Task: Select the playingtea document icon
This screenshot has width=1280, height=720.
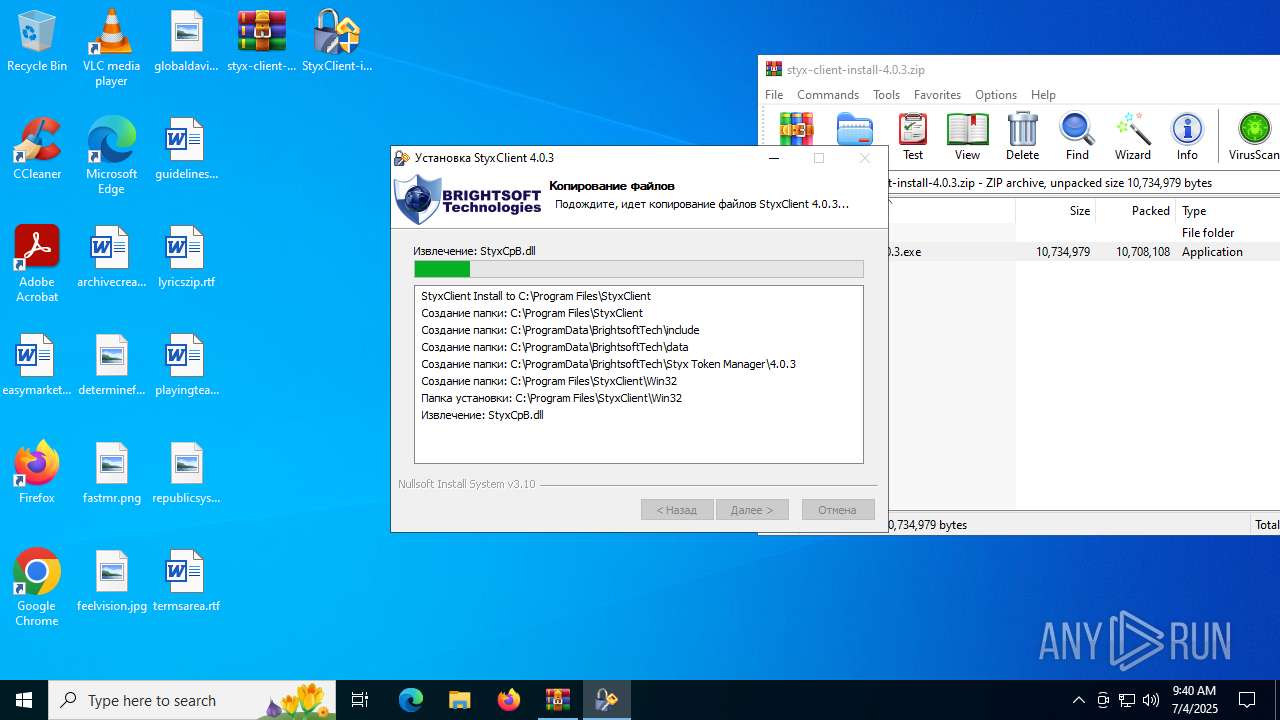Action: pyautogui.click(x=186, y=365)
